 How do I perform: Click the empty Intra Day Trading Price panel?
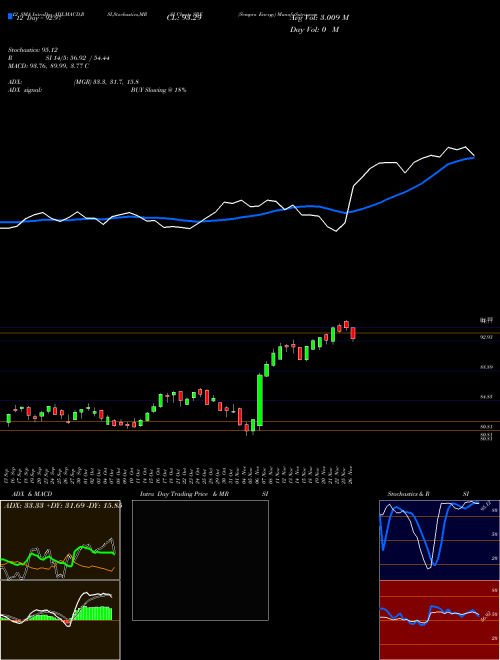pyautogui.click(x=200, y=560)
